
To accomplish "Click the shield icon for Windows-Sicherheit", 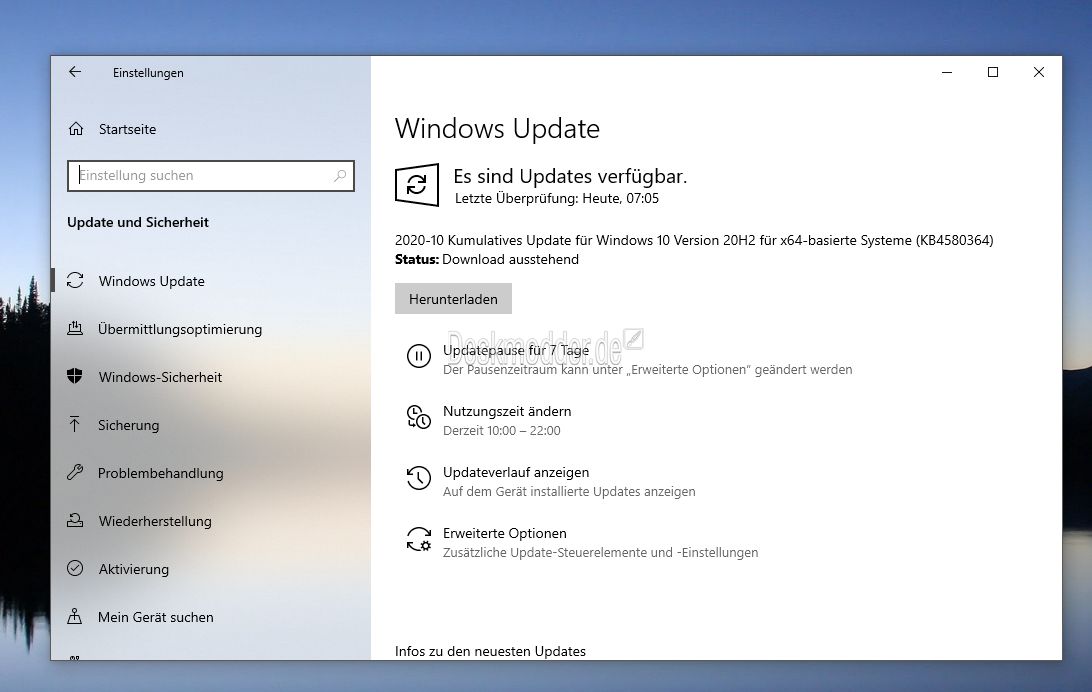I will pos(75,377).
